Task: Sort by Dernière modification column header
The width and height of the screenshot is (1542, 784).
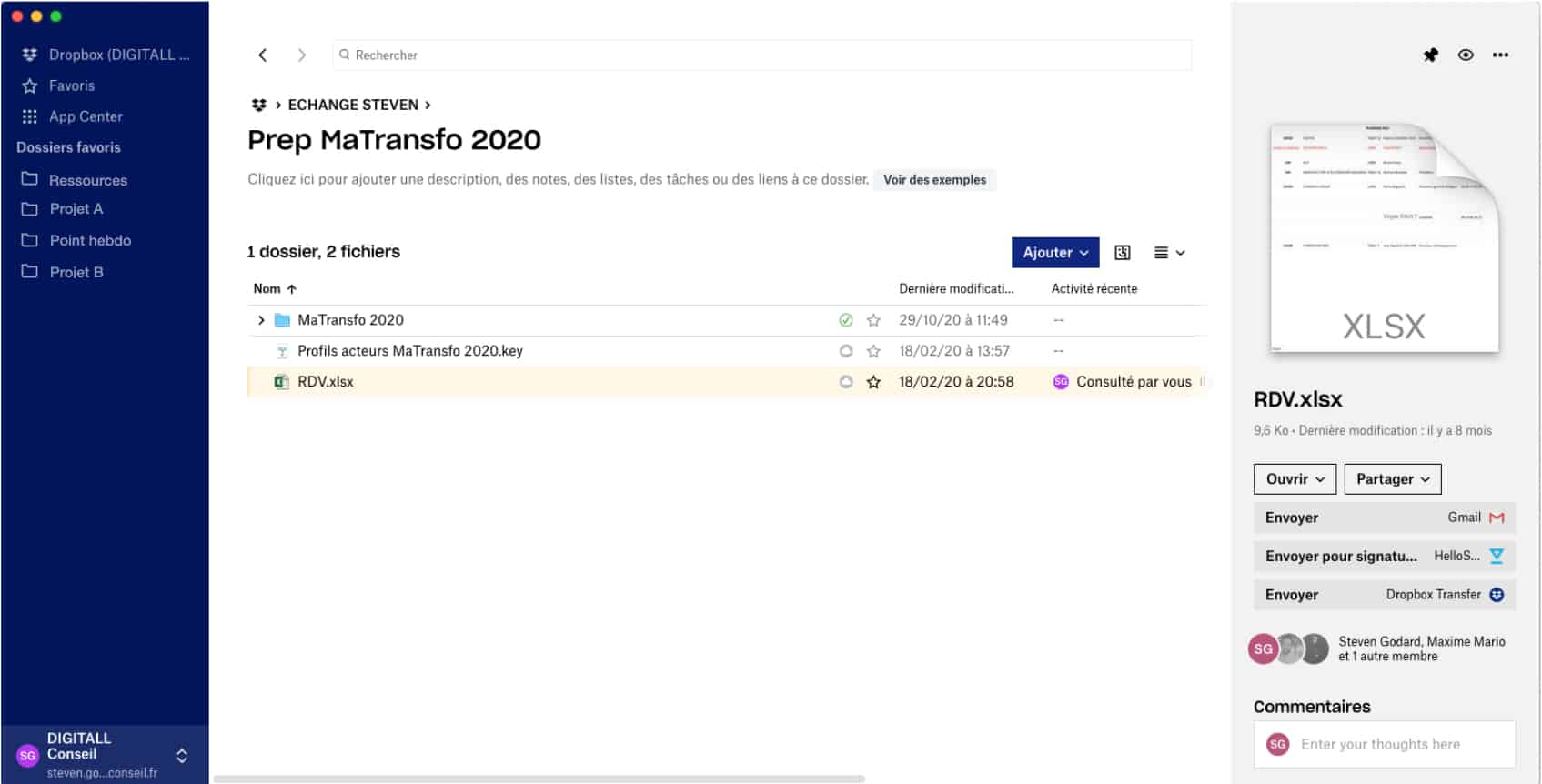Action: tap(956, 288)
